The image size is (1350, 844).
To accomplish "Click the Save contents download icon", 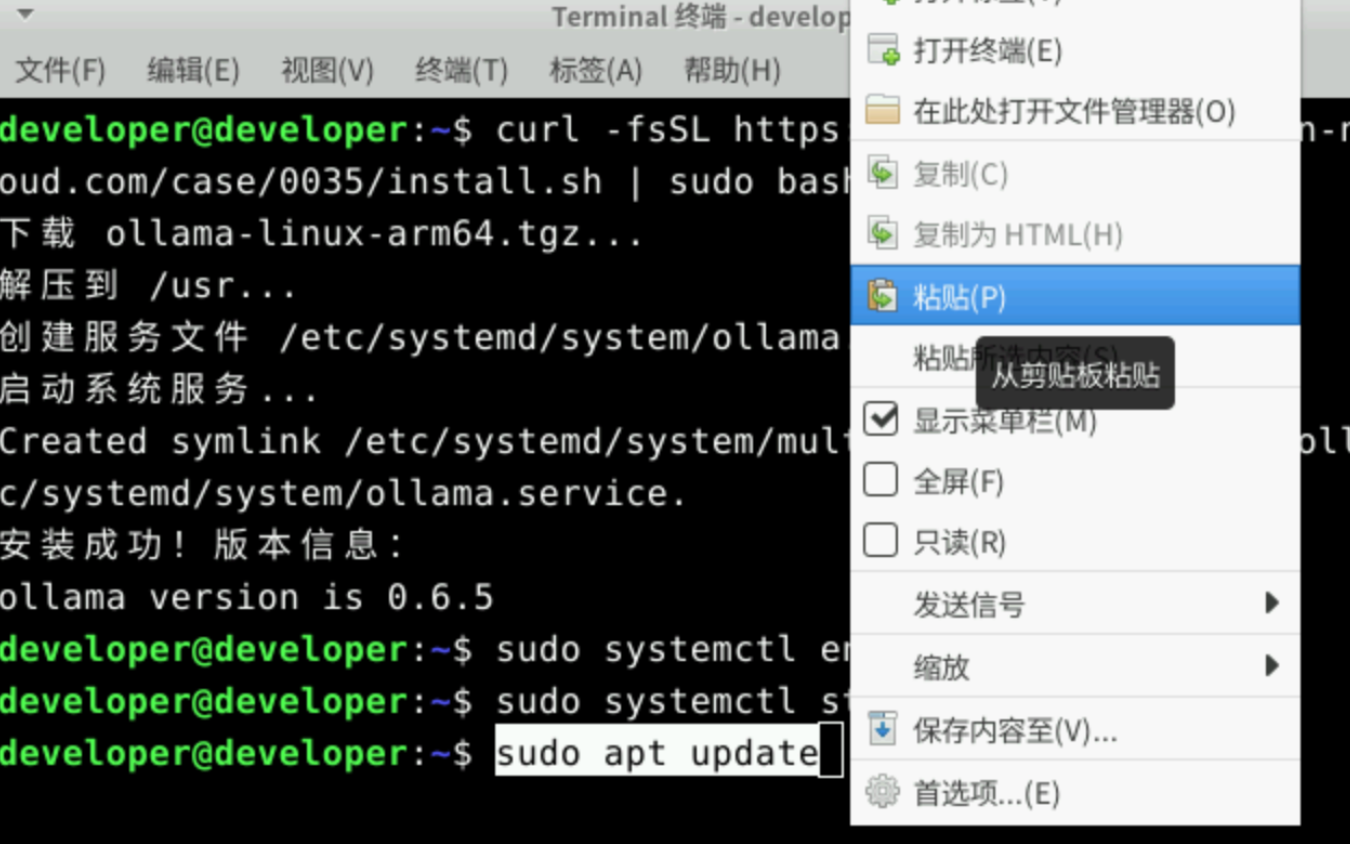I will pyautogui.click(x=882, y=729).
